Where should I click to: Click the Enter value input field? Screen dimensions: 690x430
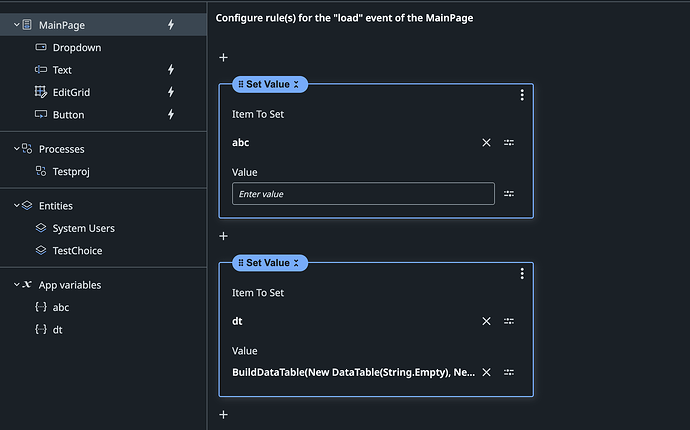pyautogui.click(x=362, y=194)
